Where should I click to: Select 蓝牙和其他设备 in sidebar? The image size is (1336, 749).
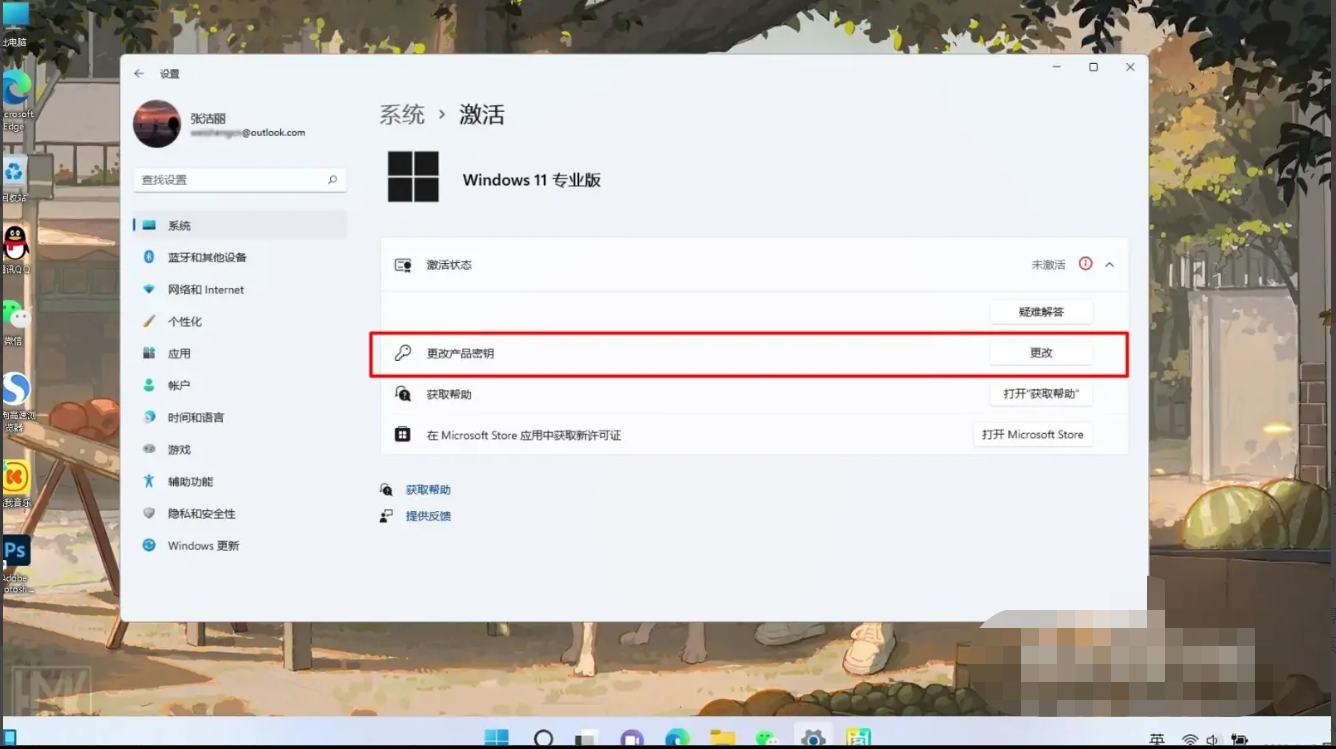(x=206, y=257)
